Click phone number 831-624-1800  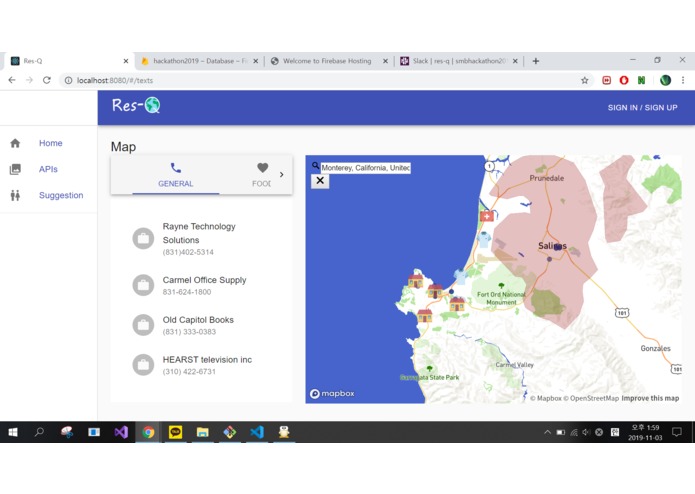[x=187, y=292]
